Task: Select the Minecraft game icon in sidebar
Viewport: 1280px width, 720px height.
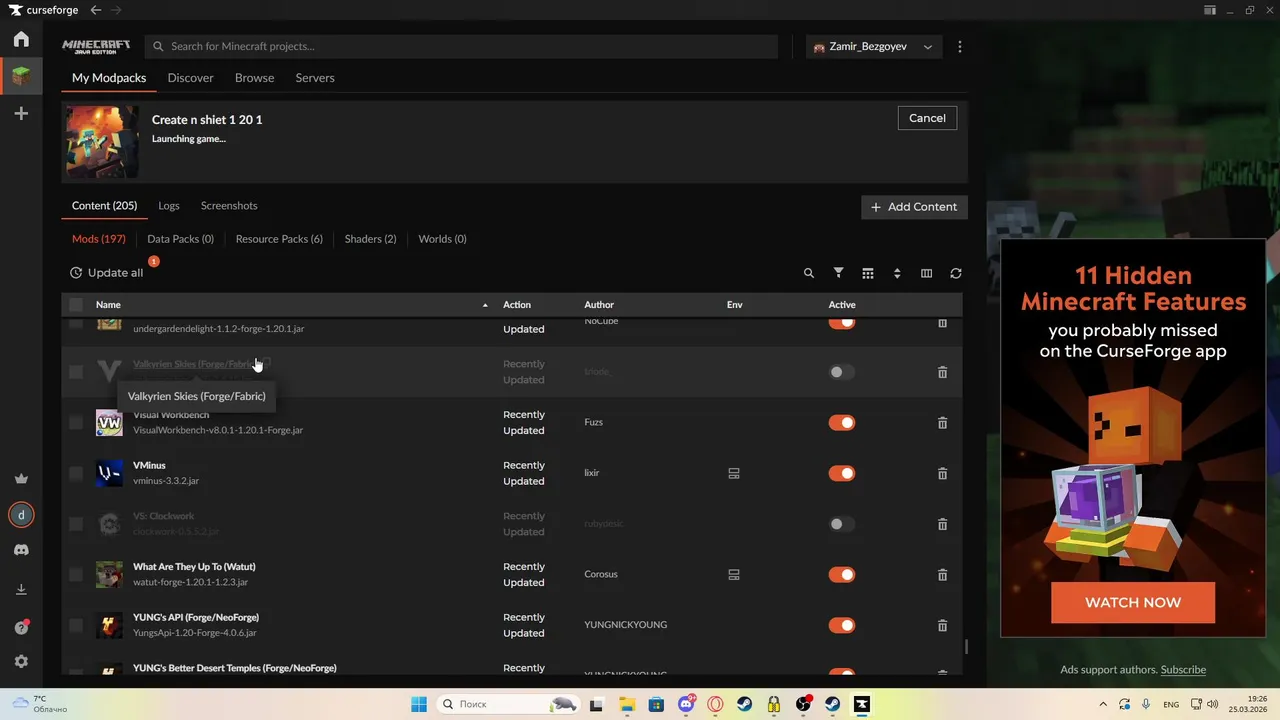Action: click(x=21, y=76)
